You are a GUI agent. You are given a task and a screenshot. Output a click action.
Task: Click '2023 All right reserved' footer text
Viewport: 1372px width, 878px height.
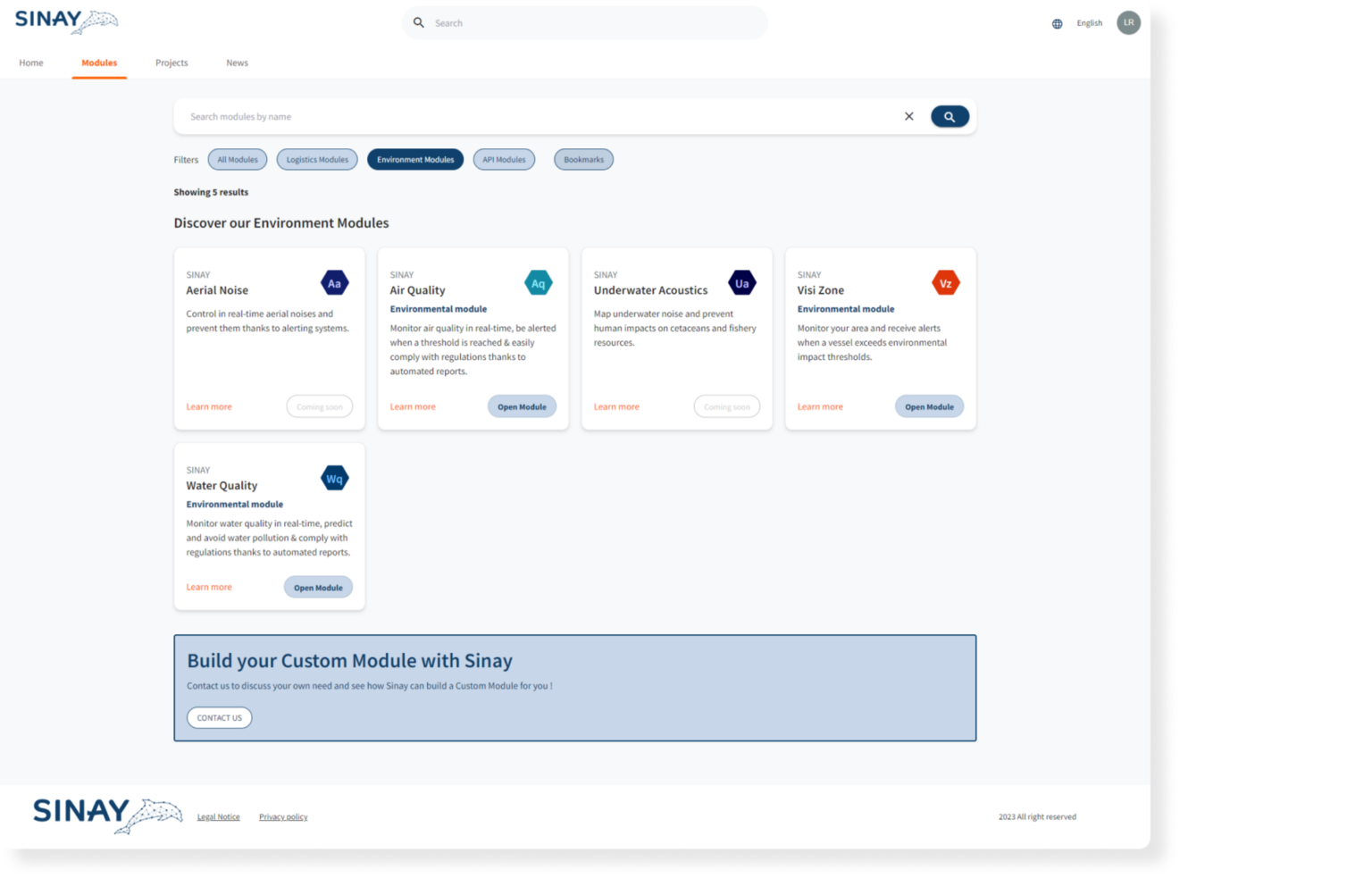[1037, 817]
